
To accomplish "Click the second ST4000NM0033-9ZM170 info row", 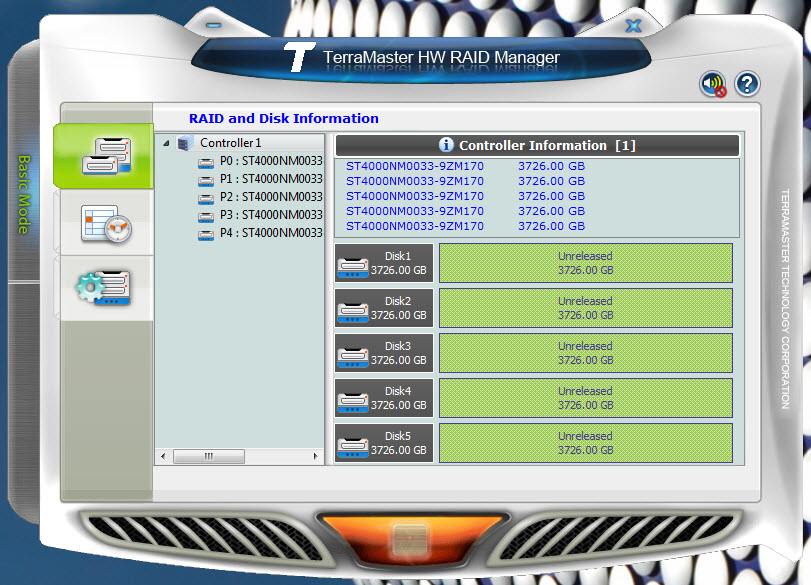I will click(x=465, y=181).
